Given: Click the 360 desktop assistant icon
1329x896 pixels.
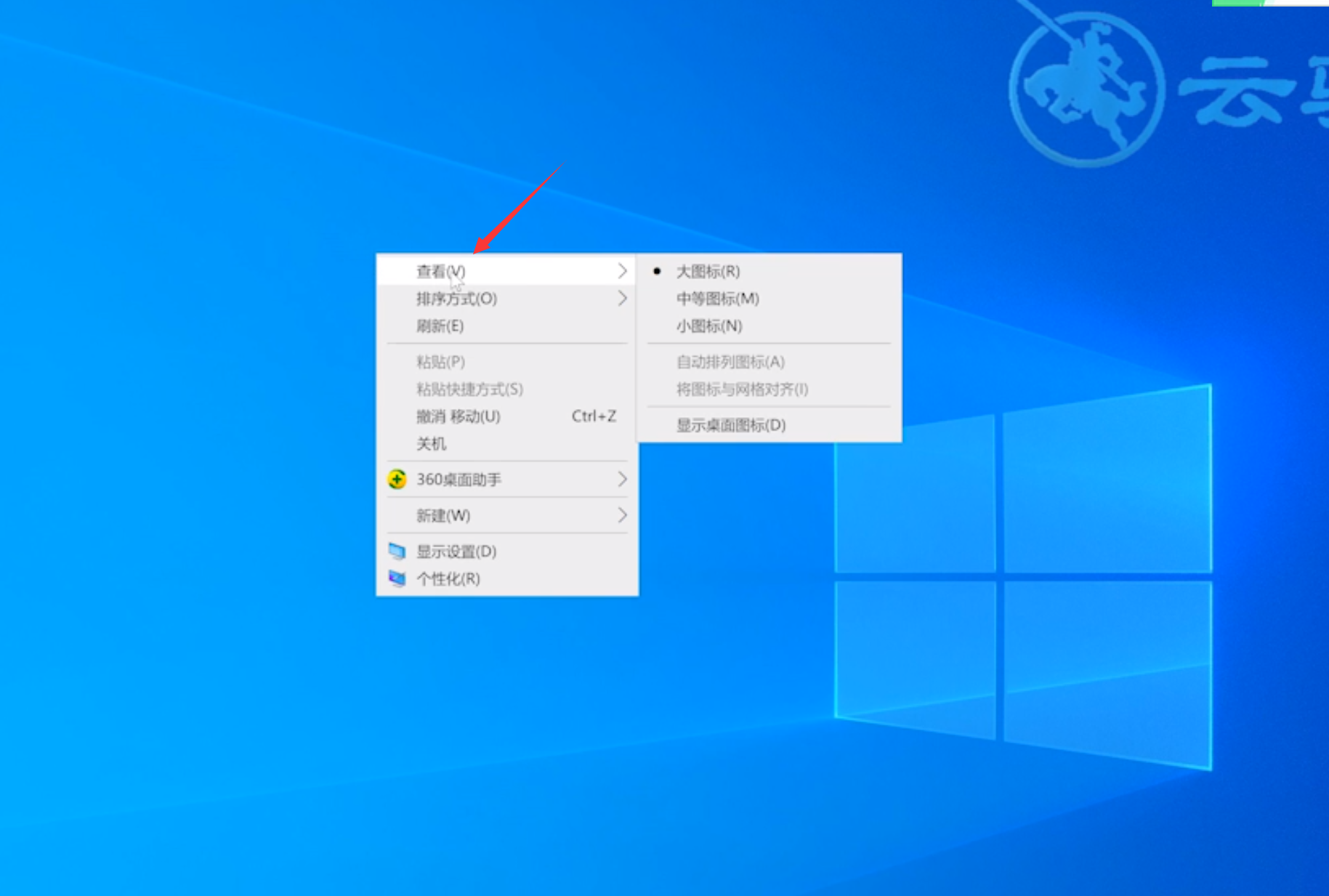Looking at the screenshot, I should pyautogui.click(x=397, y=480).
